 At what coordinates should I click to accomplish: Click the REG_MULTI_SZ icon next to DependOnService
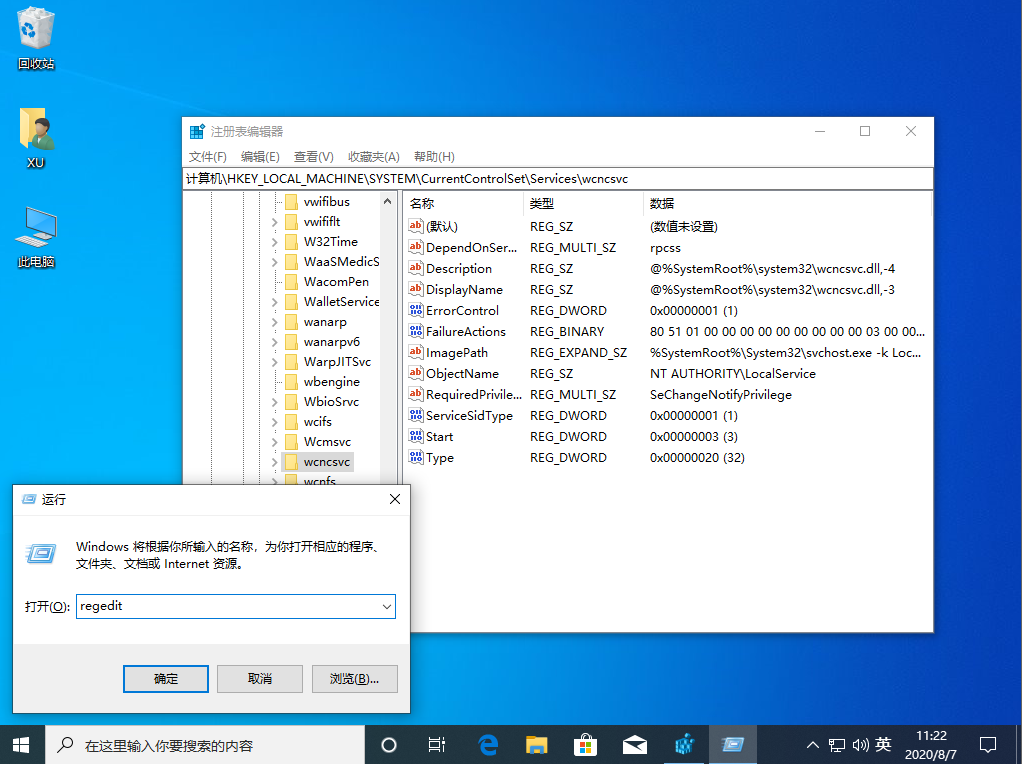tap(416, 247)
